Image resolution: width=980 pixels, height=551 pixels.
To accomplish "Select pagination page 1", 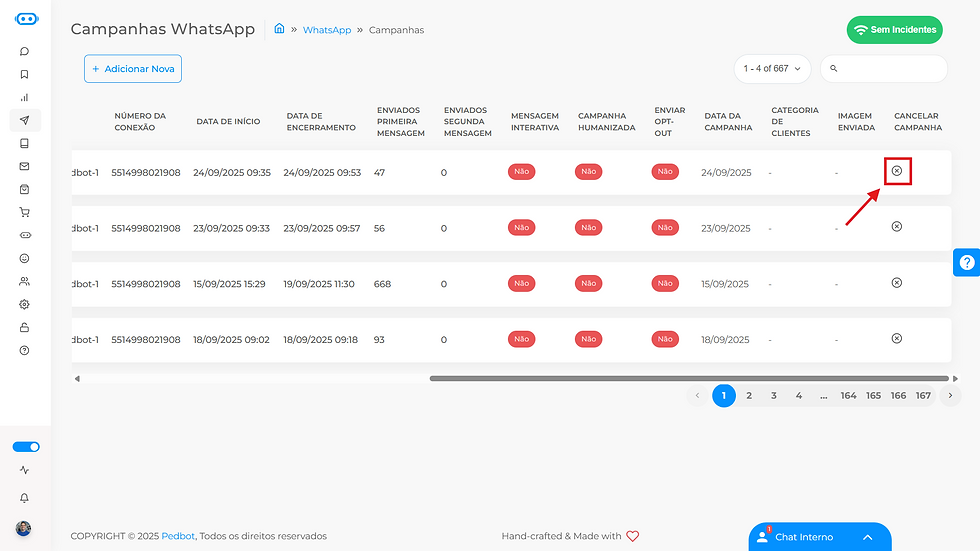I will coord(724,395).
